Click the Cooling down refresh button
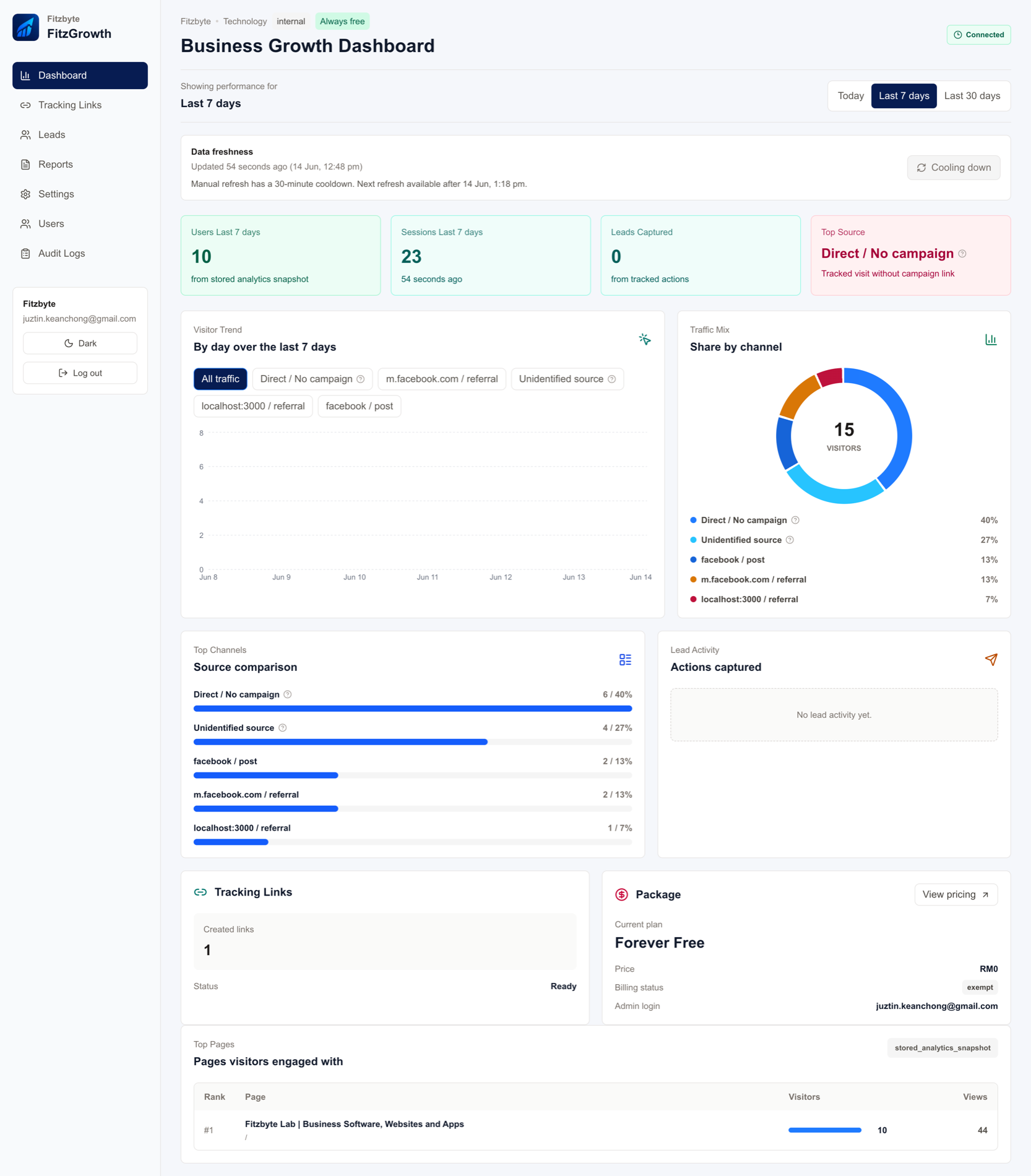Screen dimensions: 1031x1176 tap(953, 168)
